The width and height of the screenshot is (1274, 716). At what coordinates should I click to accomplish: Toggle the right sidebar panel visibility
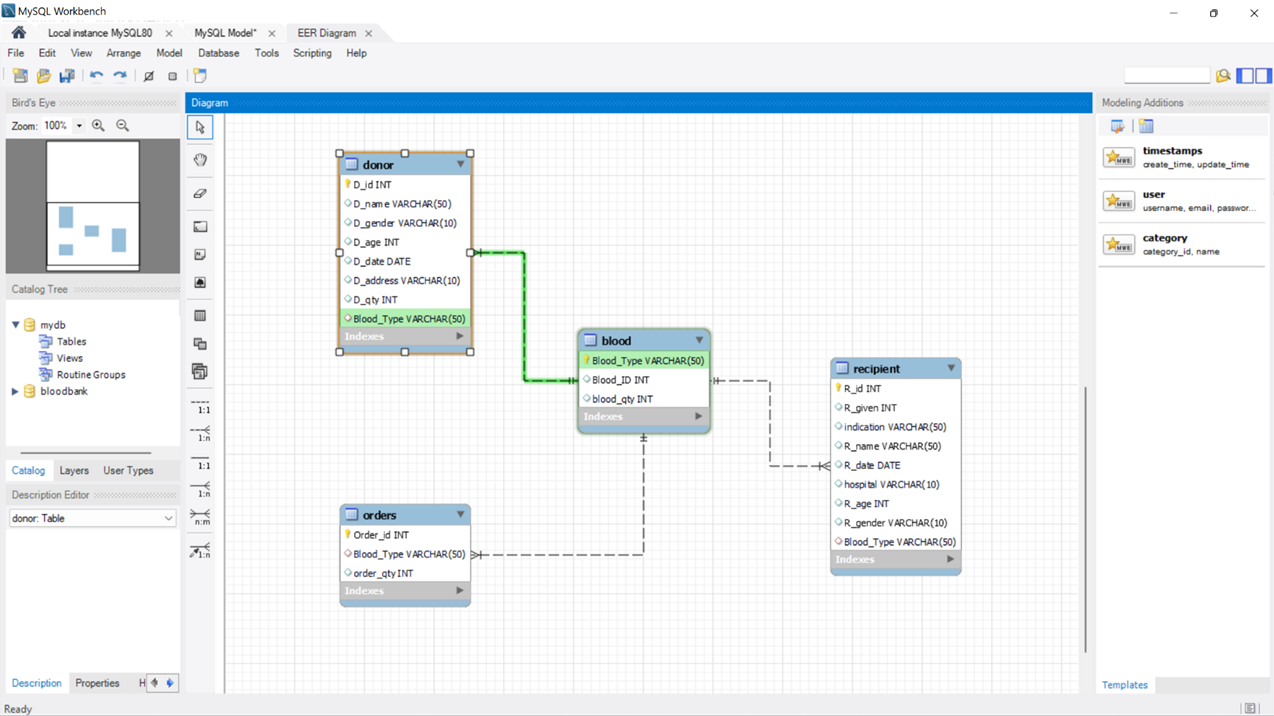pos(1264,75)
